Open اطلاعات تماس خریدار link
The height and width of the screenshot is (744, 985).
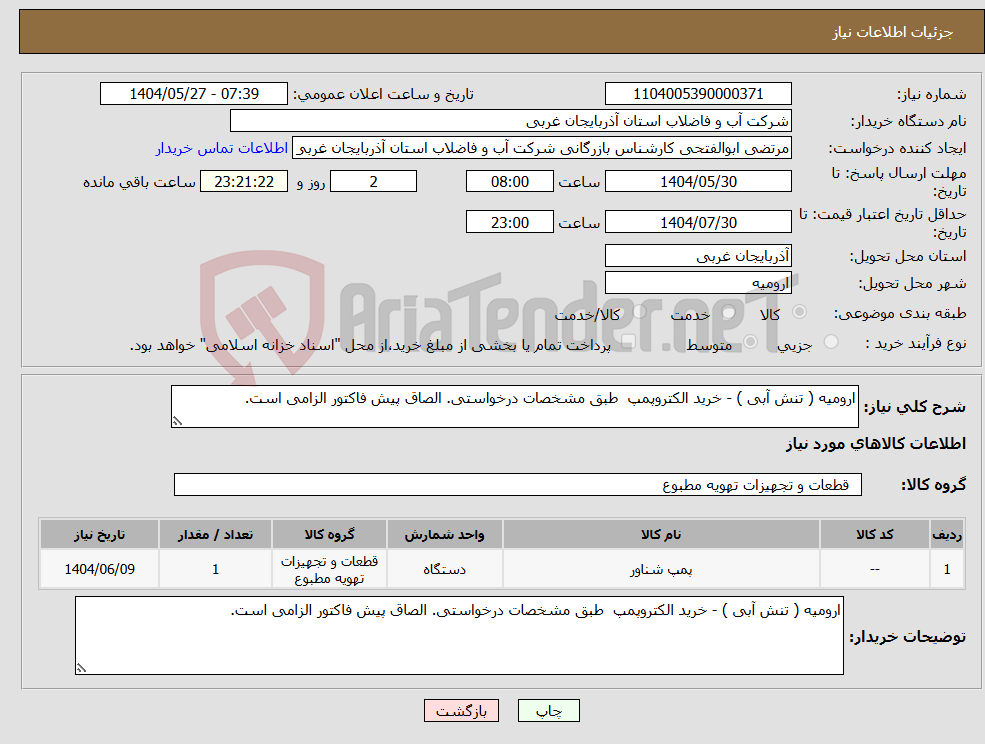click(x=222, y=148)
